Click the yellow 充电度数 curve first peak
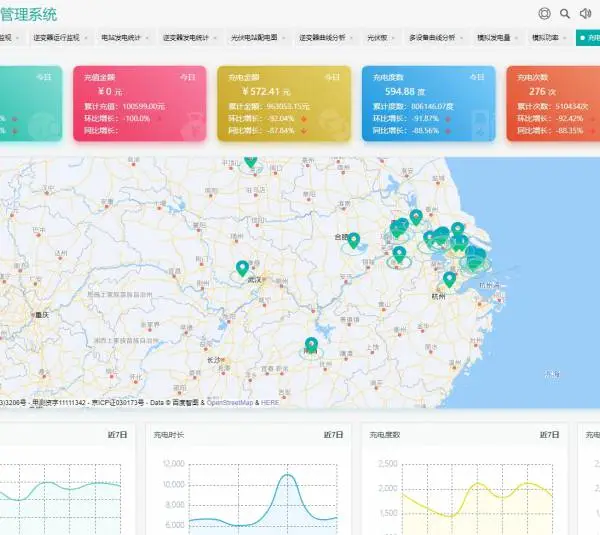 click(x=478, y=484)
